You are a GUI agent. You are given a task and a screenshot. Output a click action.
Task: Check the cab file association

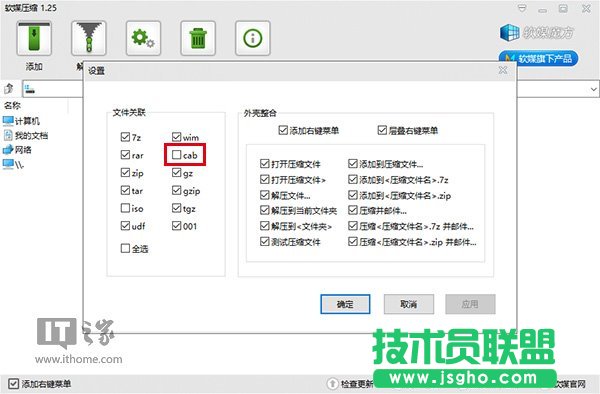(x=176, y=155)
